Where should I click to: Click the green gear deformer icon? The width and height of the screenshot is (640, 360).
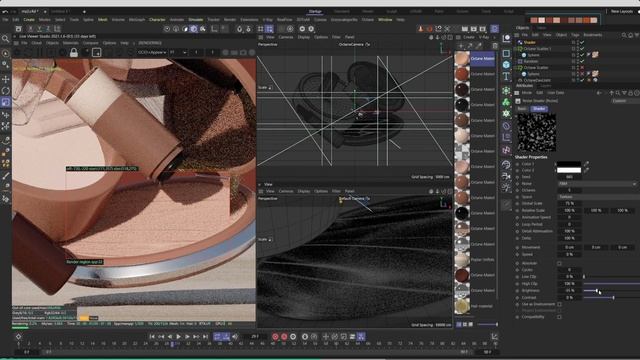coord(507,113)
